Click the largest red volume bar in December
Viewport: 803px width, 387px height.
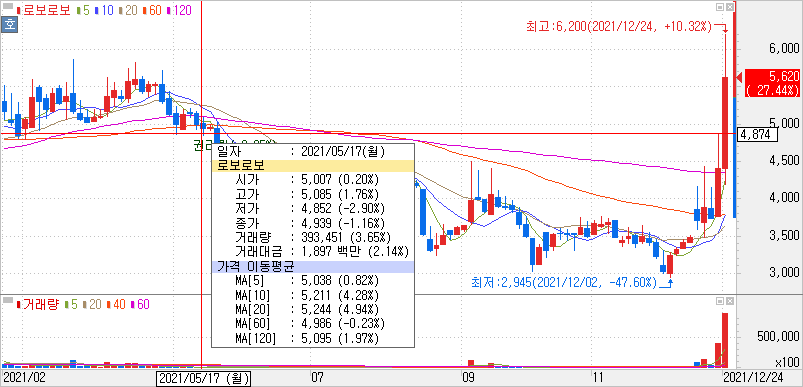[725, 340]
